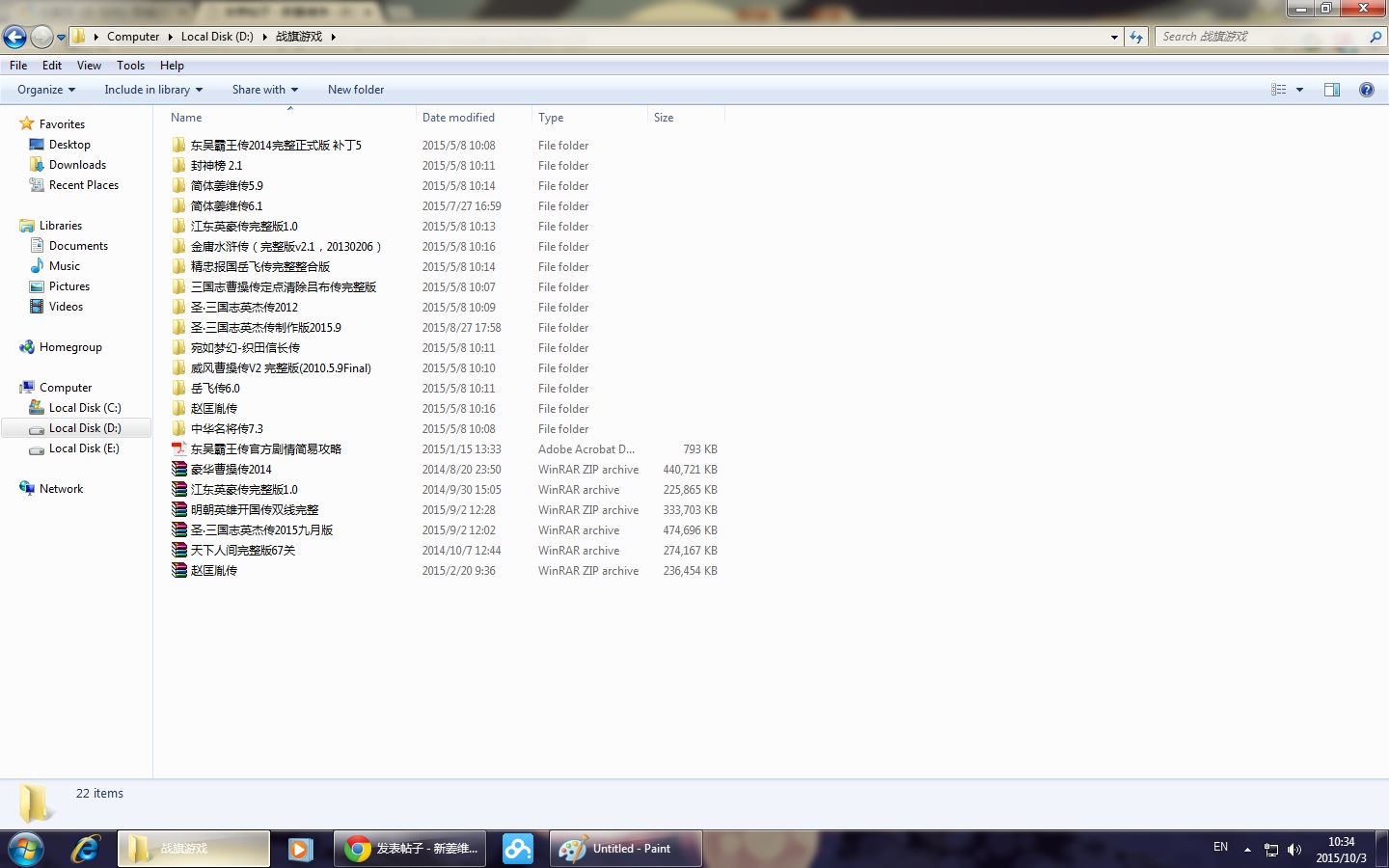The image size is (1389, 868).
Task: Select archive icon of 圣·三国志英杰传2015九月版
Action: [x=179, y=530]
